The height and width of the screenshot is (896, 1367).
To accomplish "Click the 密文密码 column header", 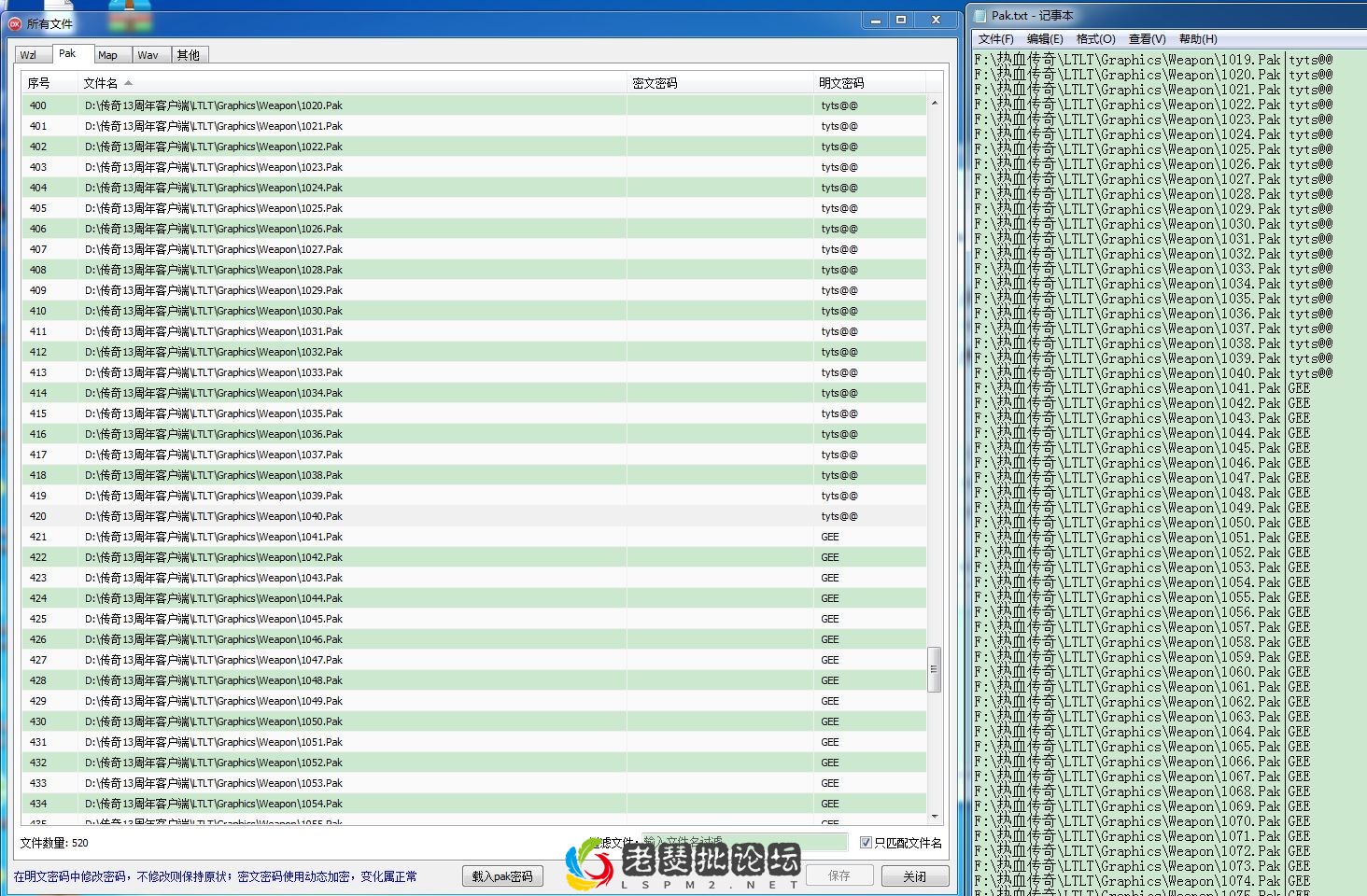I will click(x=721, y=83).
